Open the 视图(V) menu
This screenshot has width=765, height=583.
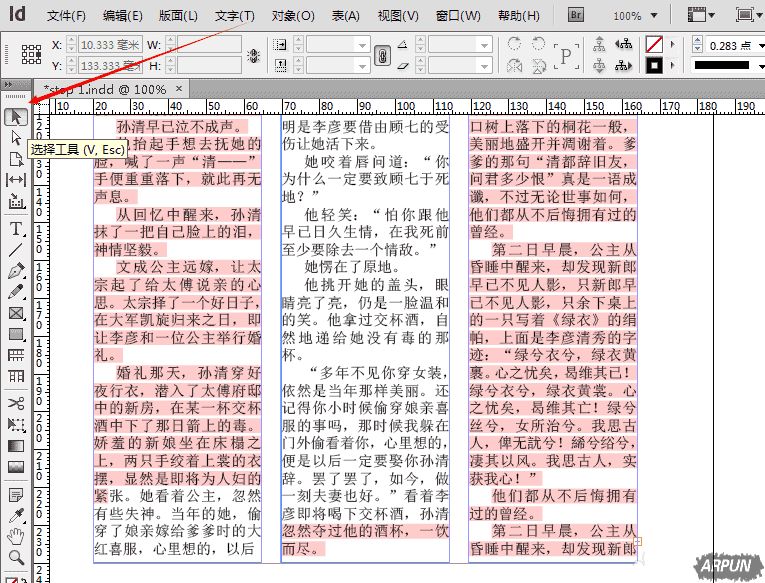click(x=398, y=16)
